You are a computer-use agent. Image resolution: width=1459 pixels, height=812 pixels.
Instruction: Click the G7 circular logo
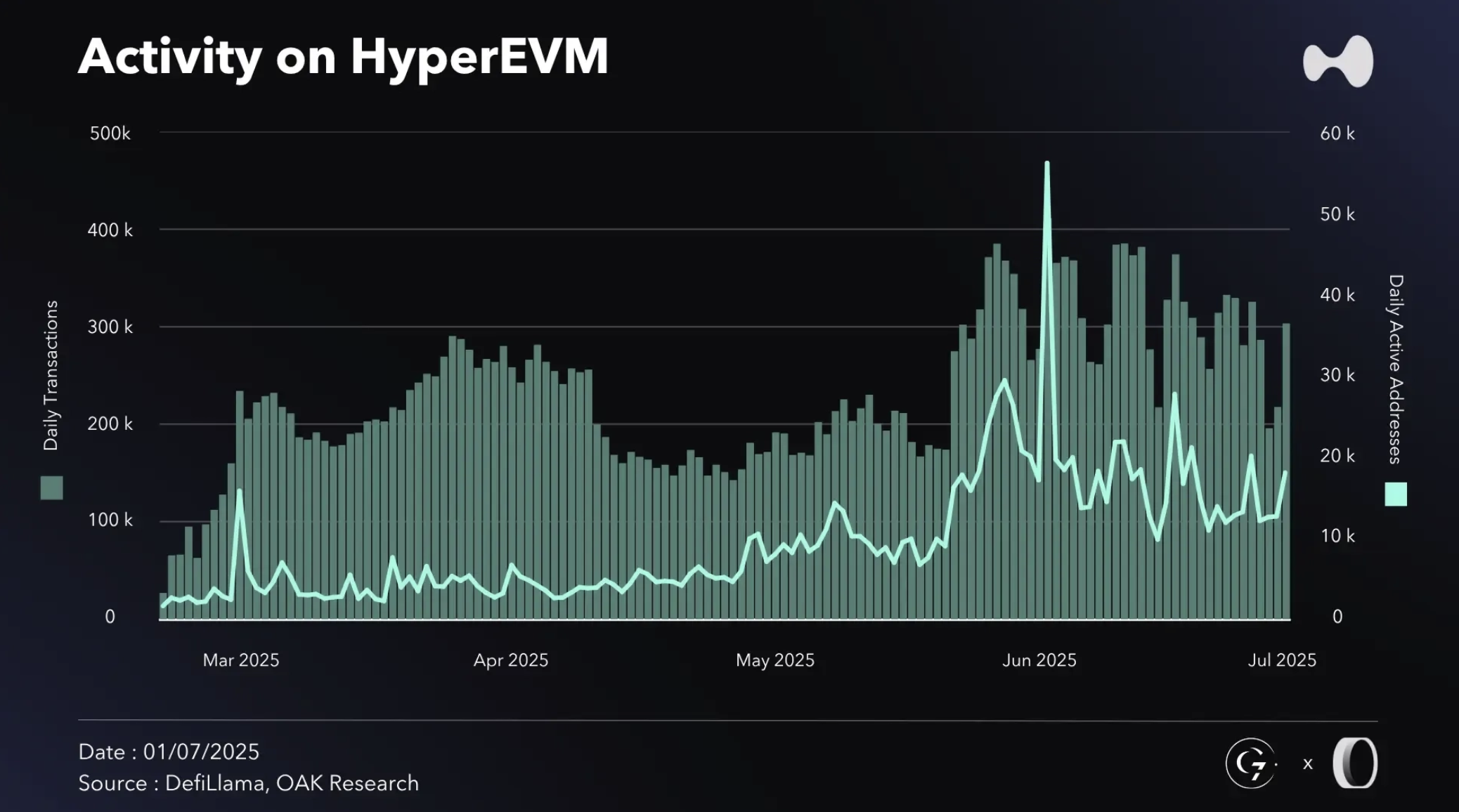[x=1250, y=763]
